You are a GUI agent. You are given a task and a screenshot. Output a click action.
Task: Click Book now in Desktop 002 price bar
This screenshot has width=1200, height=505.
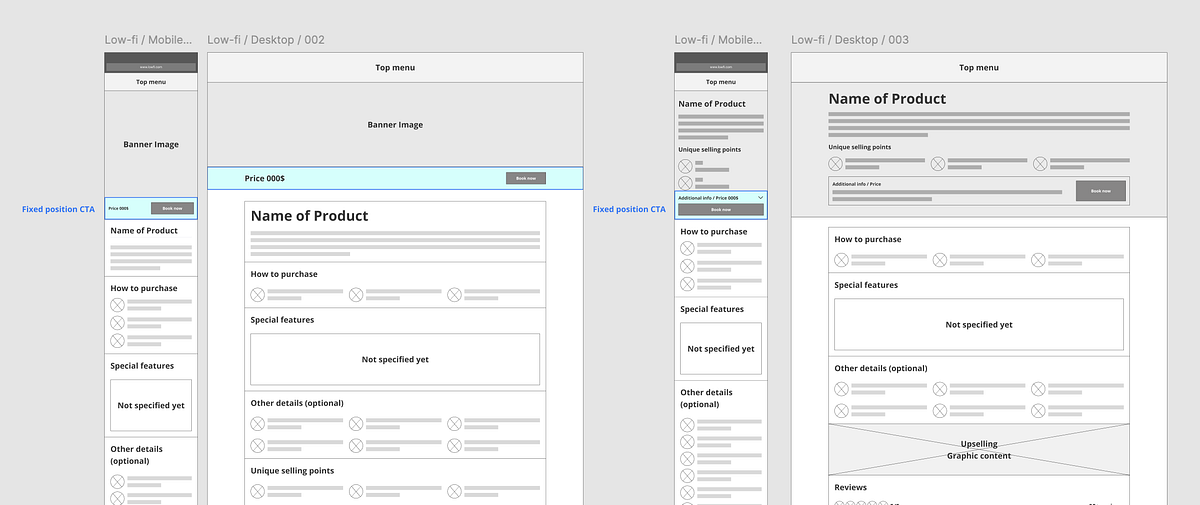tap(526, 178)
